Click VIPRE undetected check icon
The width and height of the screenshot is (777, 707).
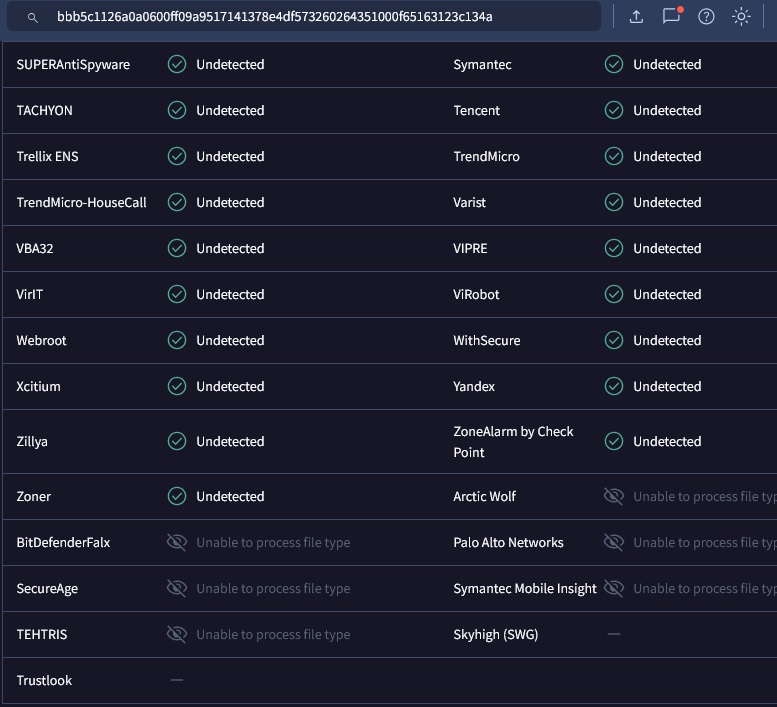613,248
